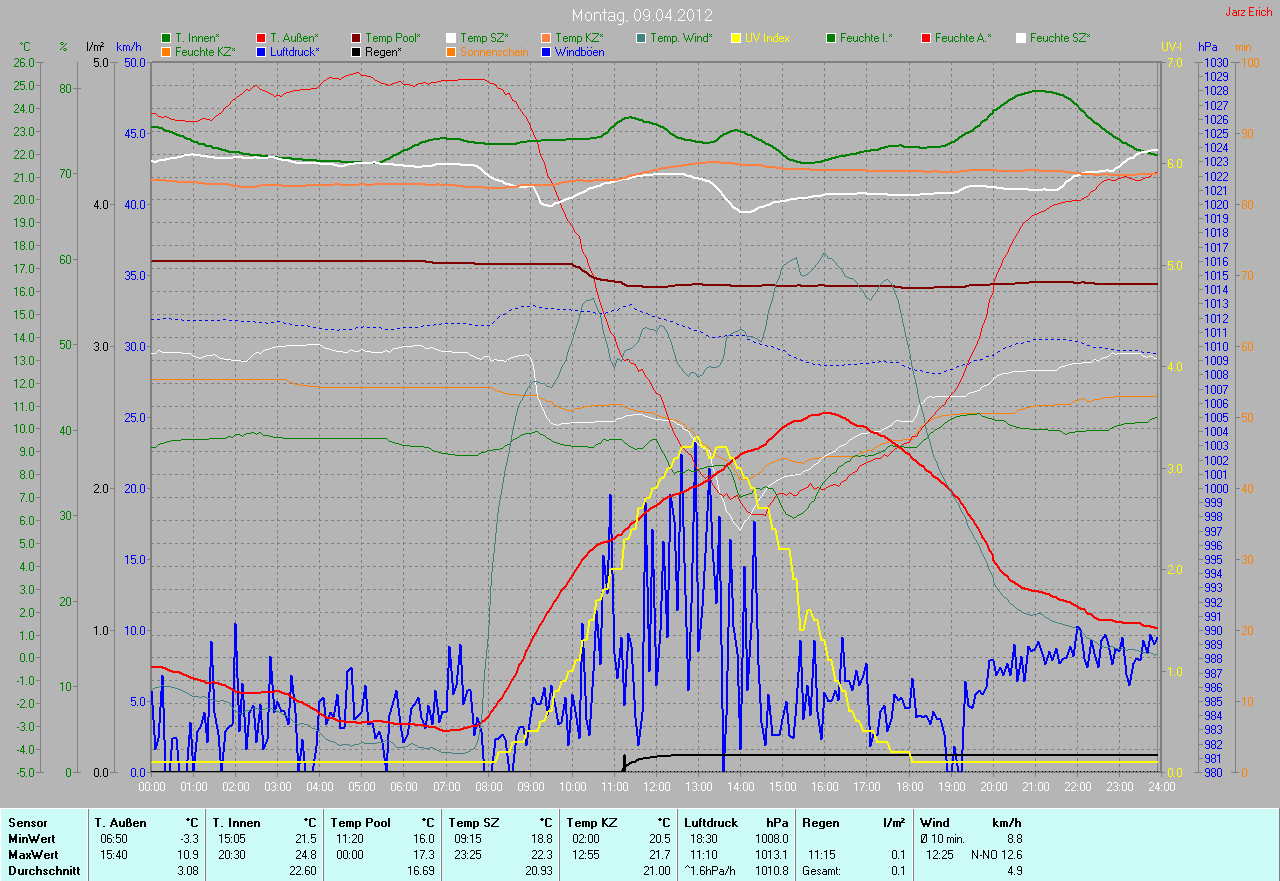Select the dark red Temp Pool legend marker
Image resolution: width=1280 pixels, height=881 pixels.
pos(356,38)
